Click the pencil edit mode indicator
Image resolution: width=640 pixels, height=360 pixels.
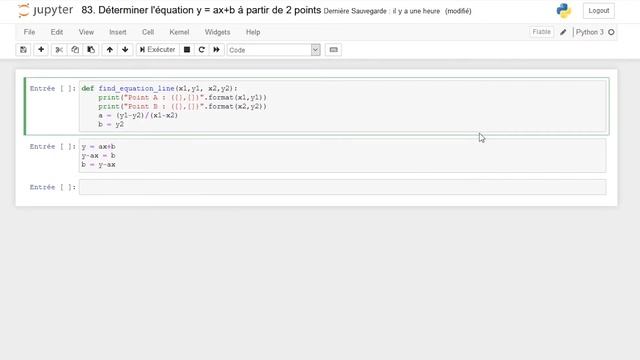[x=563, y=32]
